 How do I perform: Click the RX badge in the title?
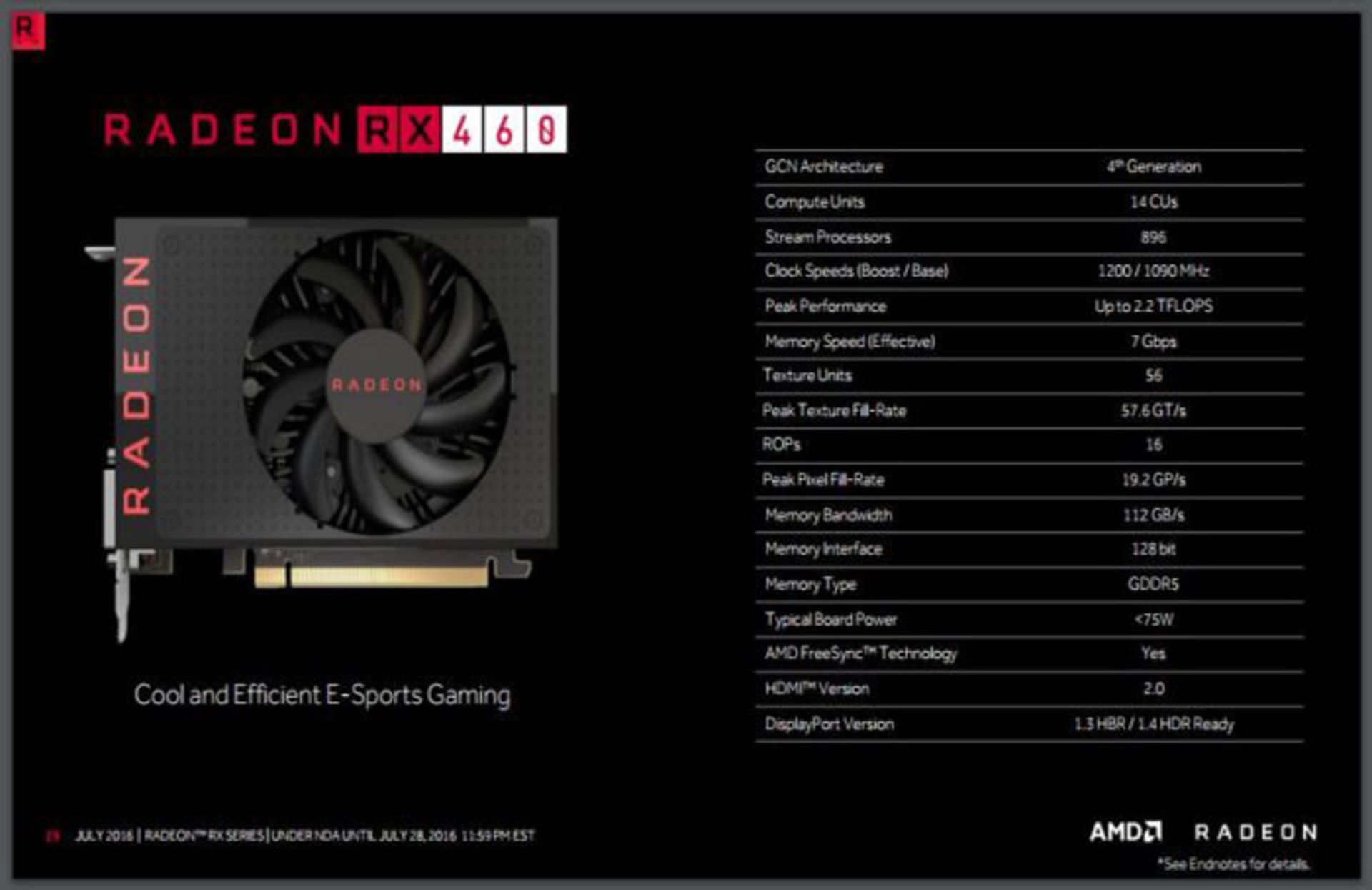(399, 129)
